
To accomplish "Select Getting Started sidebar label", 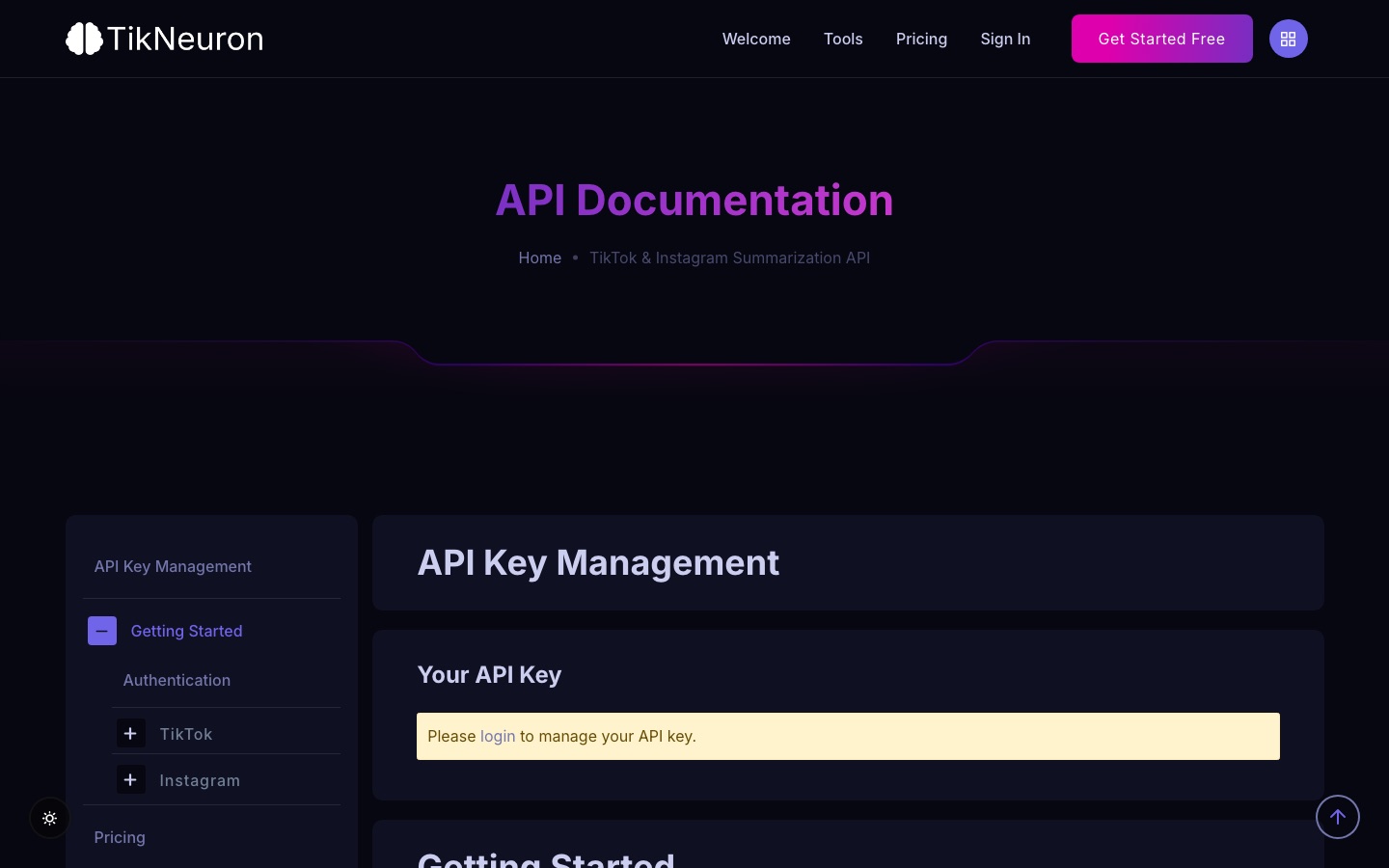I will [186, 631].
